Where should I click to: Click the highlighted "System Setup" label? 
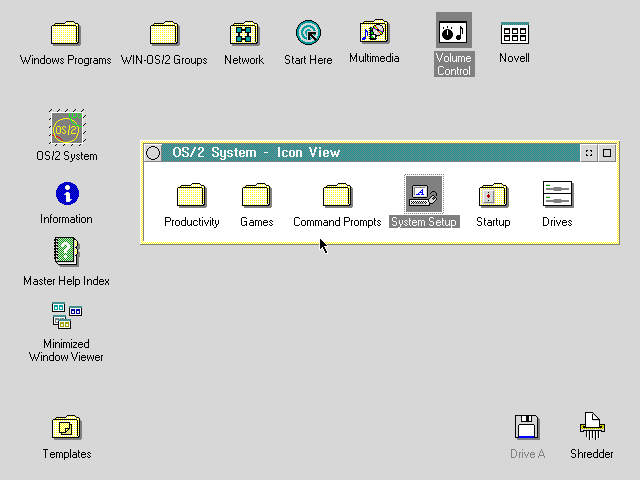pos(424,222)
